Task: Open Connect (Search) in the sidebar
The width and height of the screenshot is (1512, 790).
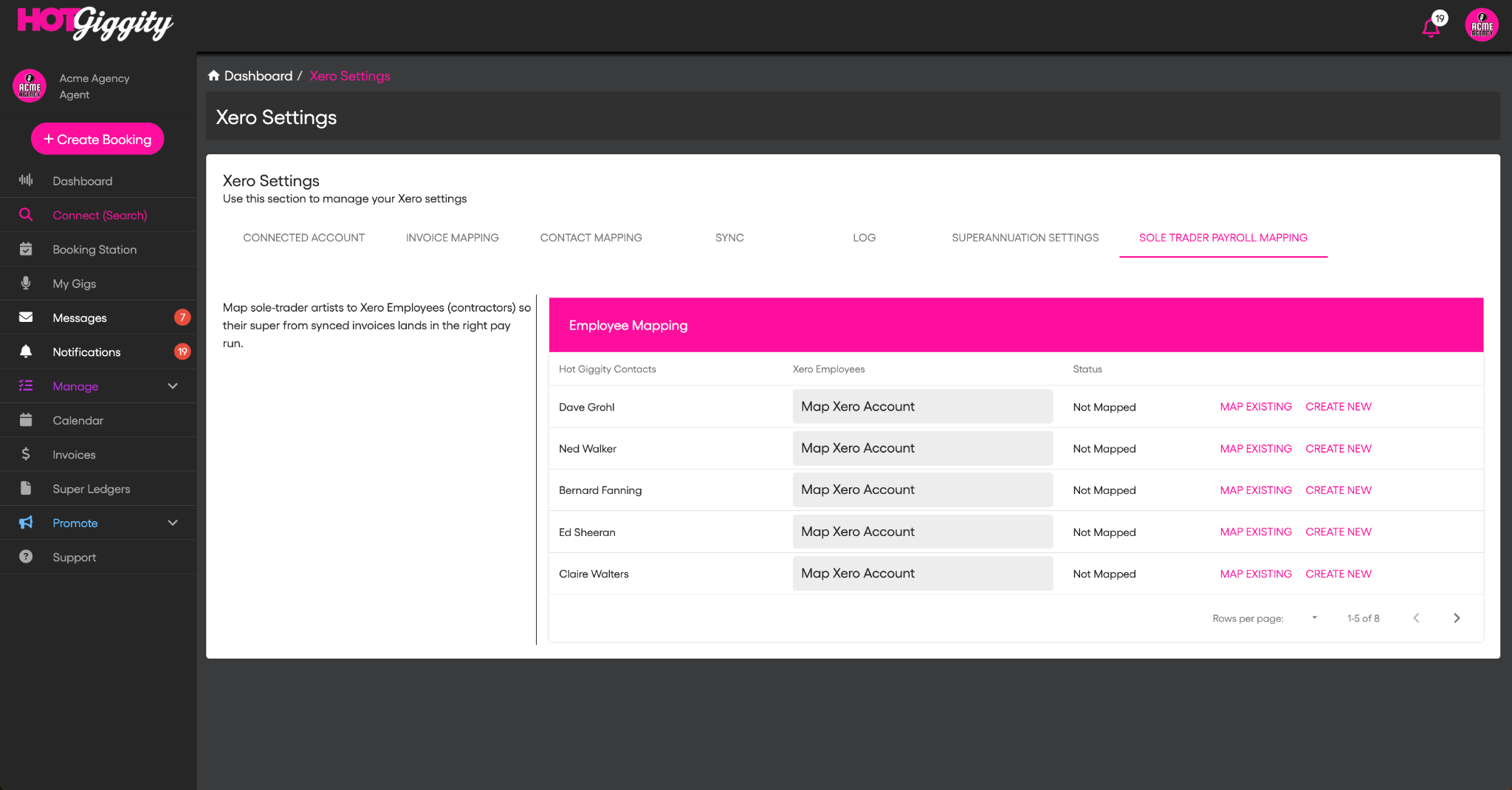Action: [x=98, y=215]
